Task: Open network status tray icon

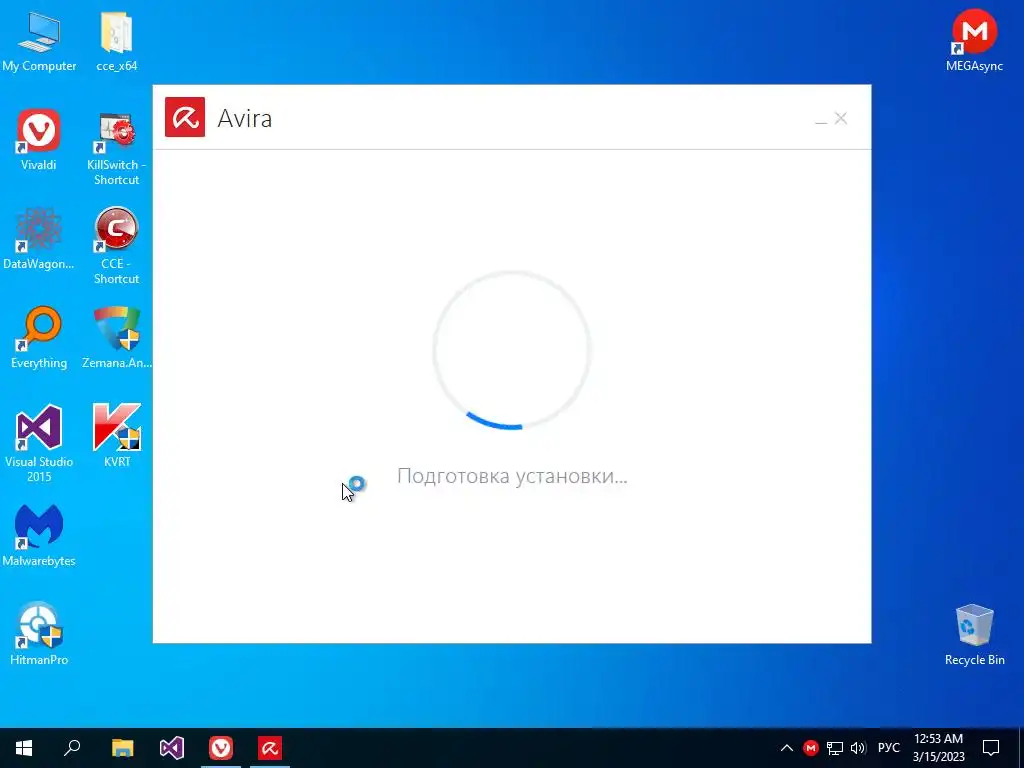Action: (x=835, y=748)
